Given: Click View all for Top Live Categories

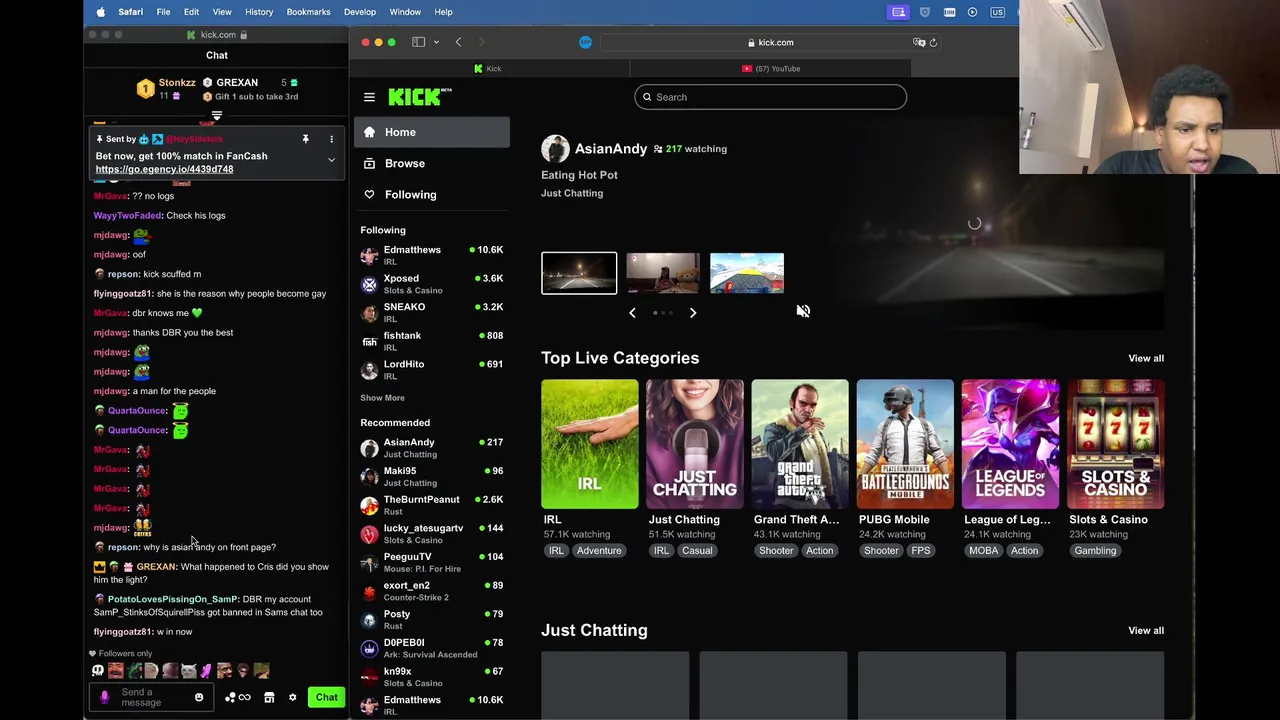Looking at the screenshot, I should [1146, 359].
